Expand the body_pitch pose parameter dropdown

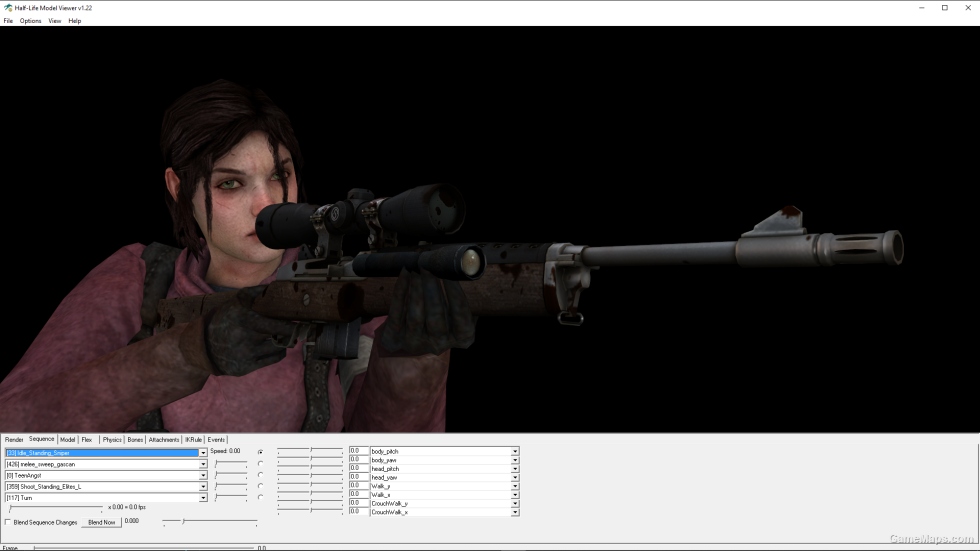pyautogui.click(x=515, y=451)
